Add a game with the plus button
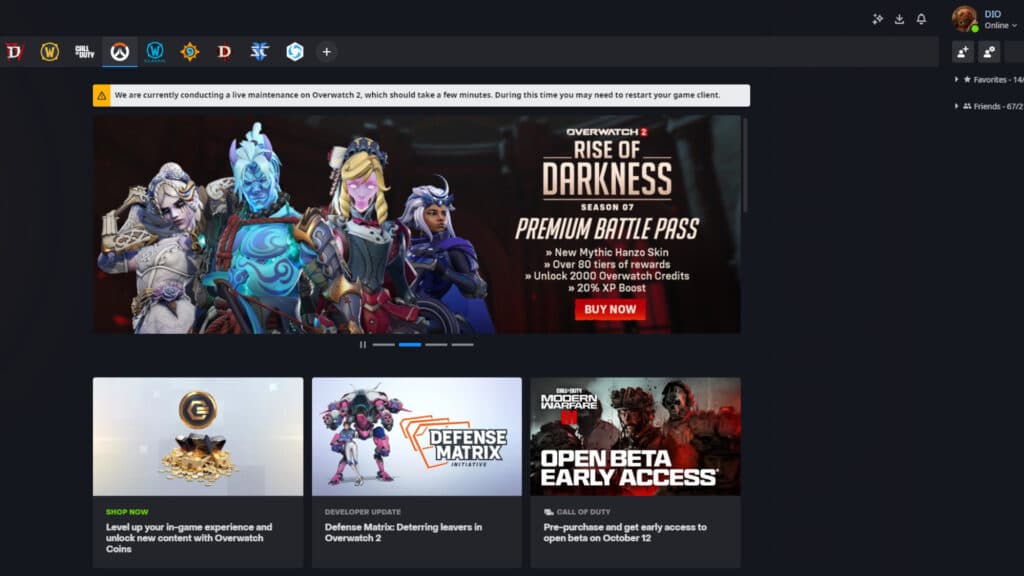This screenshot has height=576, width=1024. [327, 52]
